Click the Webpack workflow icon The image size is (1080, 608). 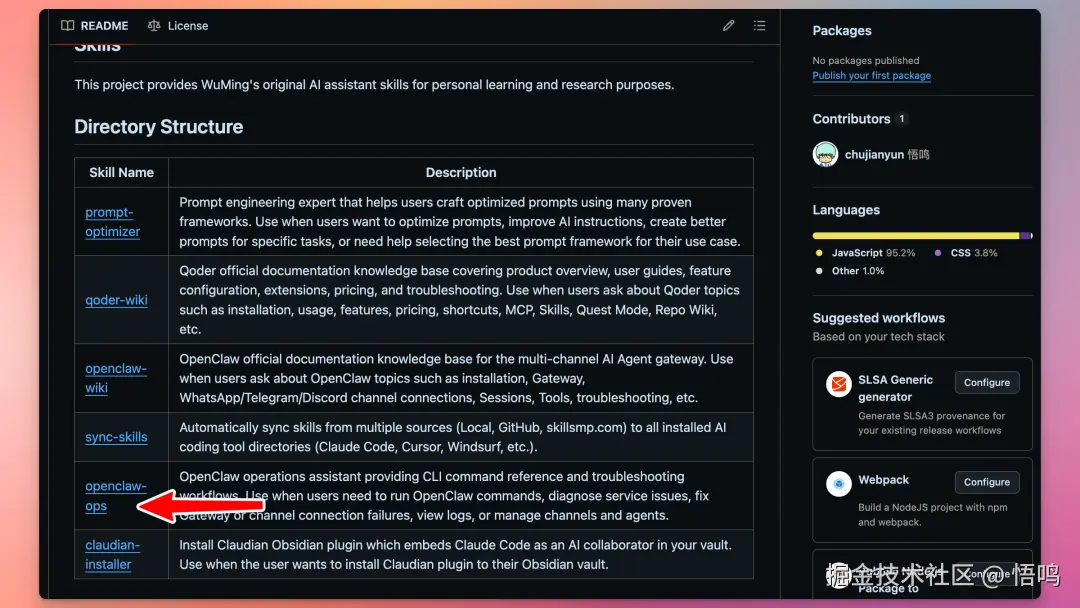coord(838,483)
